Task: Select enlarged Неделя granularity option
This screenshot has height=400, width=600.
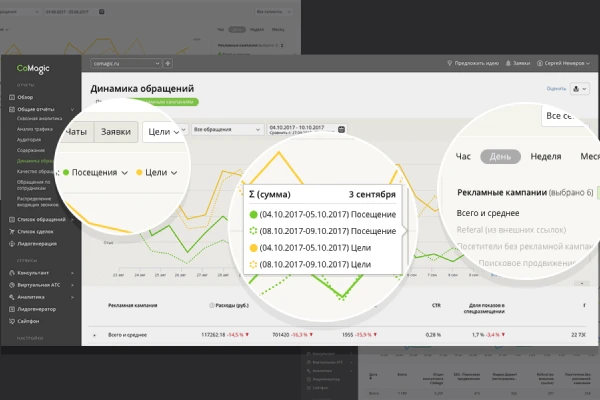Action: (546, 157)
